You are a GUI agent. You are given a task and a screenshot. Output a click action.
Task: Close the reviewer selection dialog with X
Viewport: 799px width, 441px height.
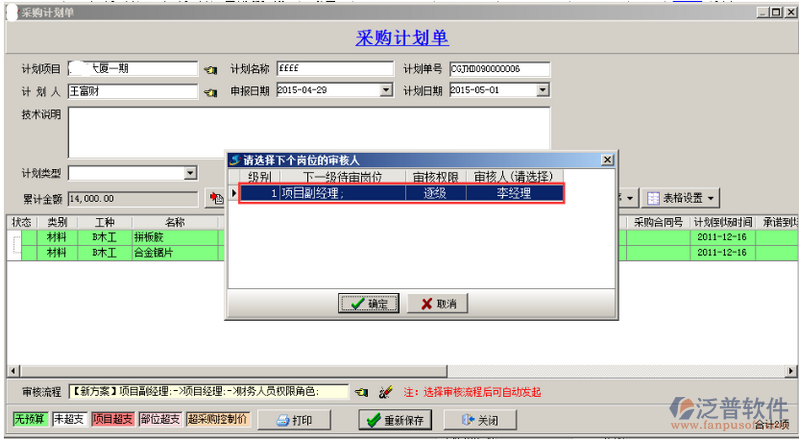click(x=606, y=159)
